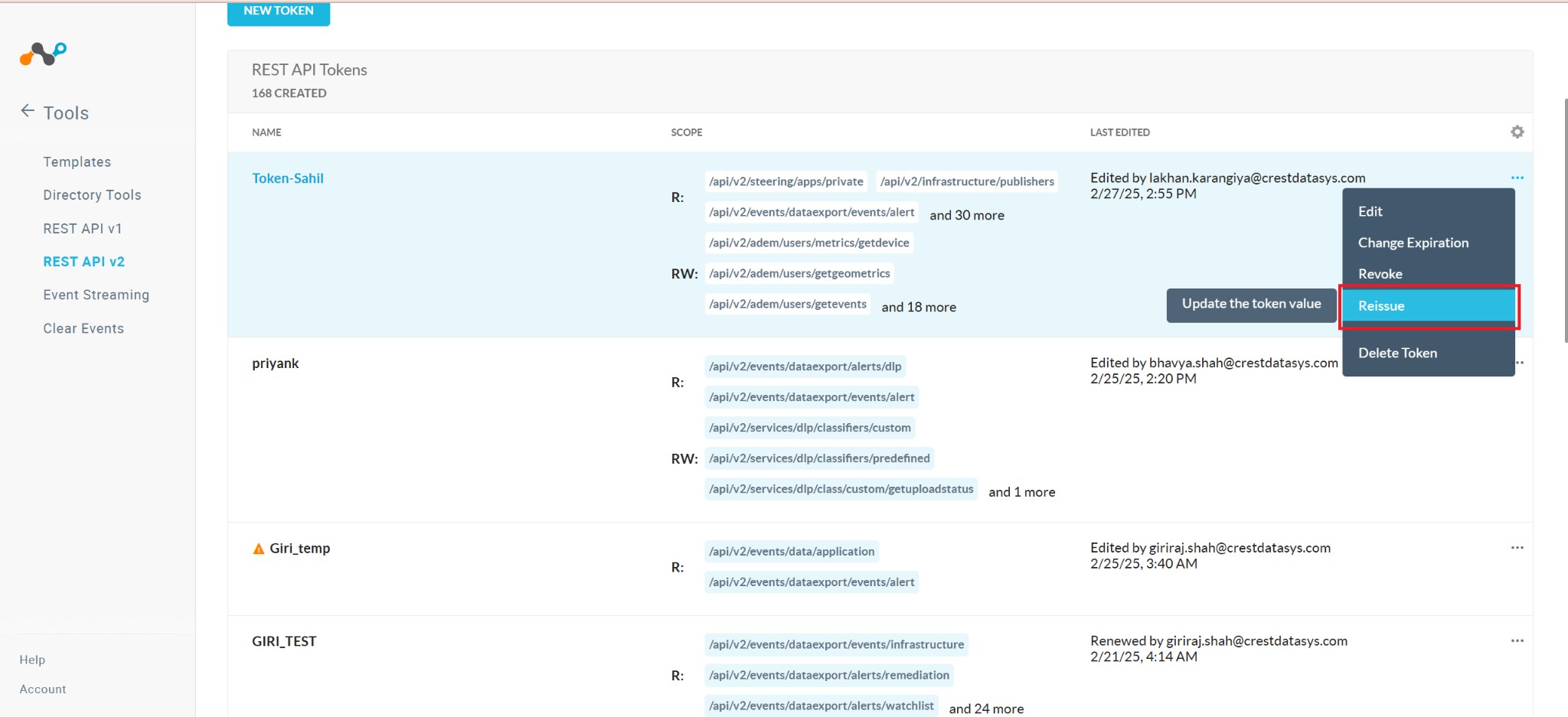Click the getuploadstatus scope tag
Image resolution: width=1568 pixels, height=717 pixels.
pyautogui.click(x=841, y=489)
